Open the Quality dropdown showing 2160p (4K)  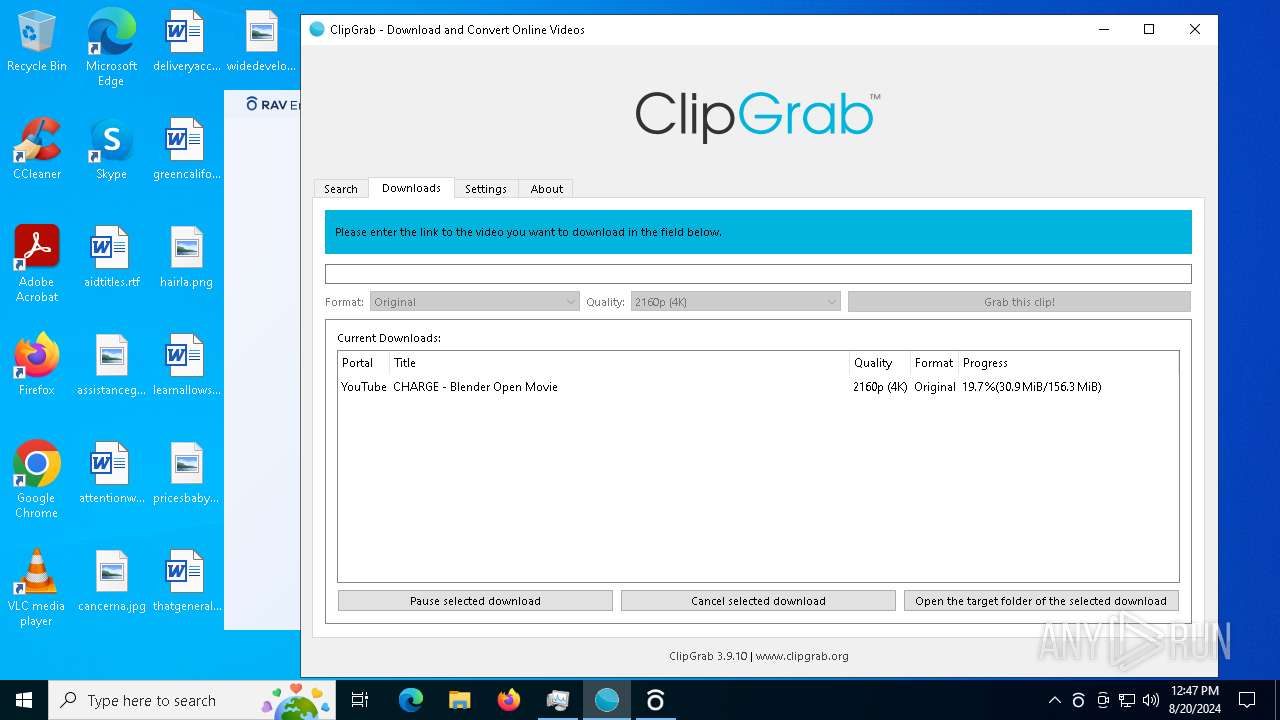click(735, 302)
